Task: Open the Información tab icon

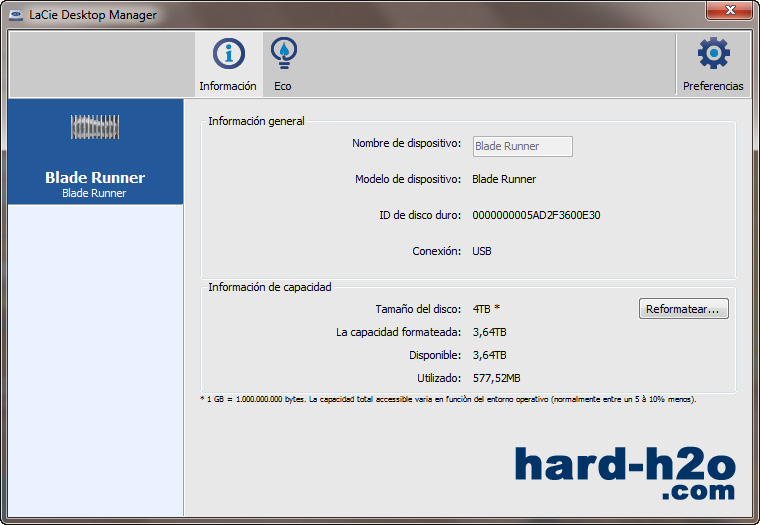Action: [x=228, y=53]
